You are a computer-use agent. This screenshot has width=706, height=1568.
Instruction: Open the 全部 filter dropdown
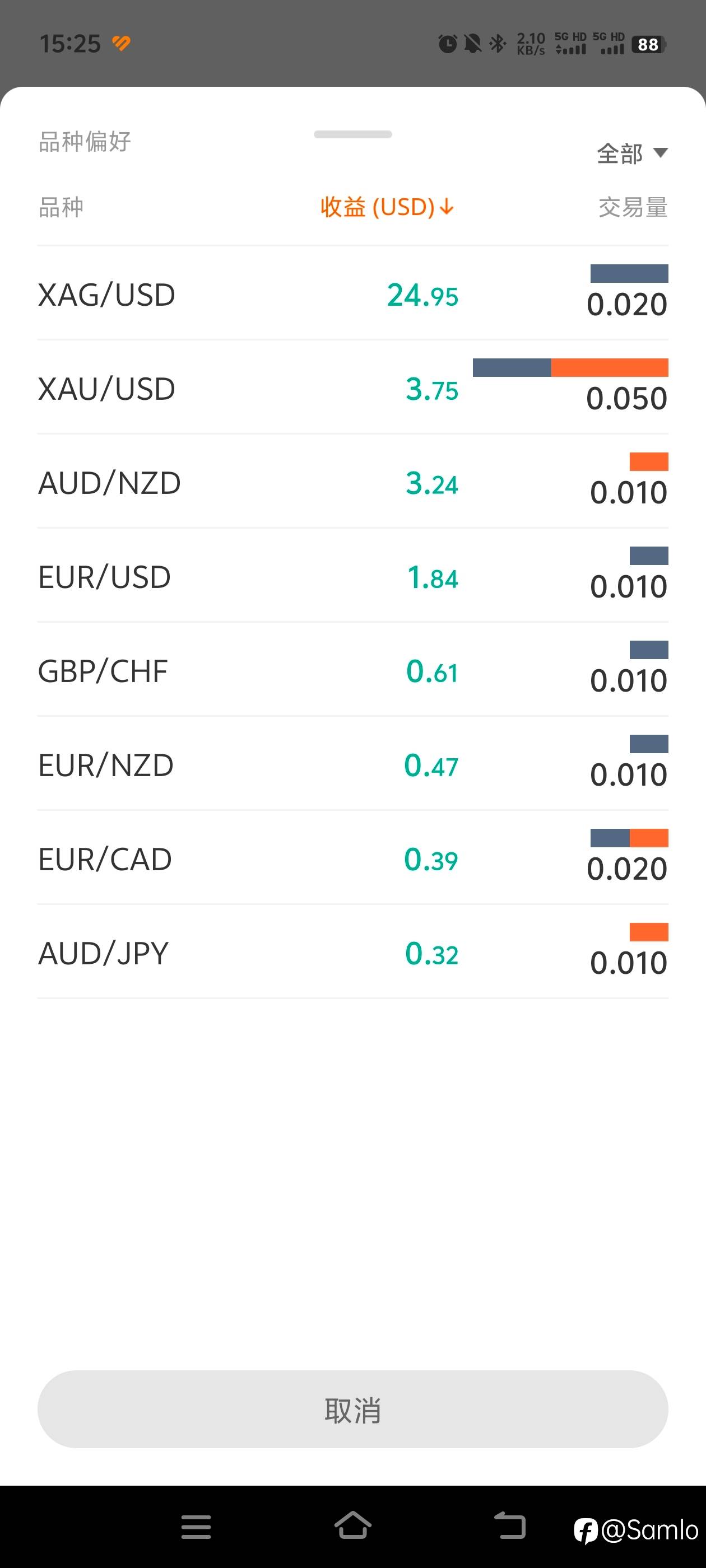[x=631, y=153]
